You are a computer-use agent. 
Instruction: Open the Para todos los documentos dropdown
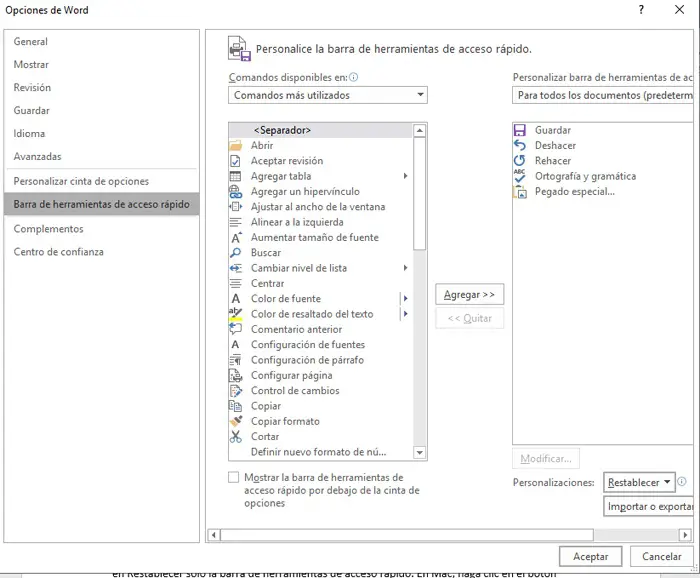pyautogui.click(x=603, y=95)
